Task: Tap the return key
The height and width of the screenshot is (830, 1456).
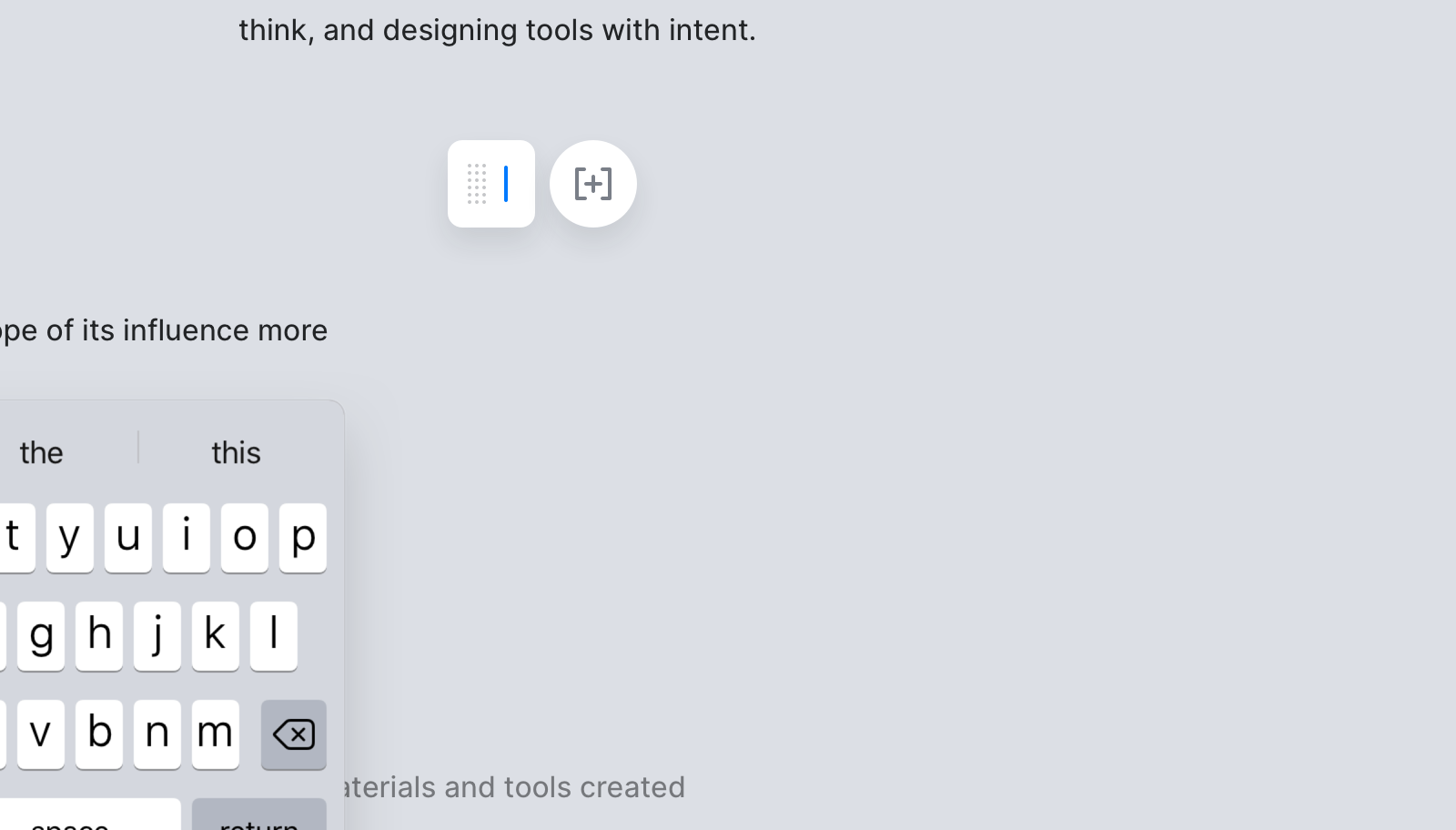Action: pyautogui.click(x=258, y=816)
